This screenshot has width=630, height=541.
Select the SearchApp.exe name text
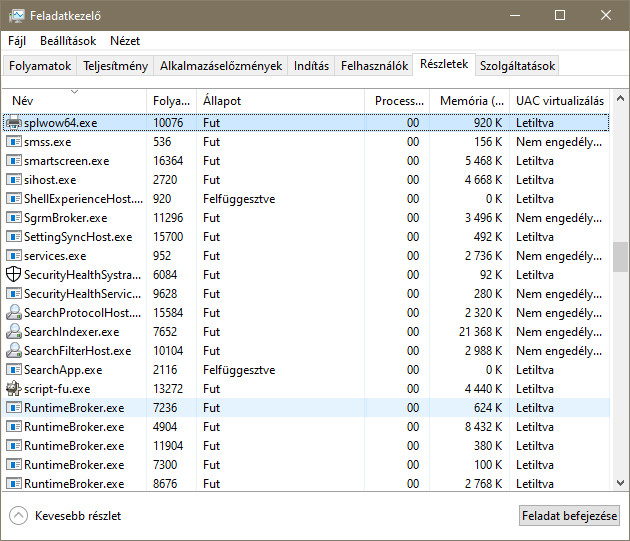(x=63, y=369)
